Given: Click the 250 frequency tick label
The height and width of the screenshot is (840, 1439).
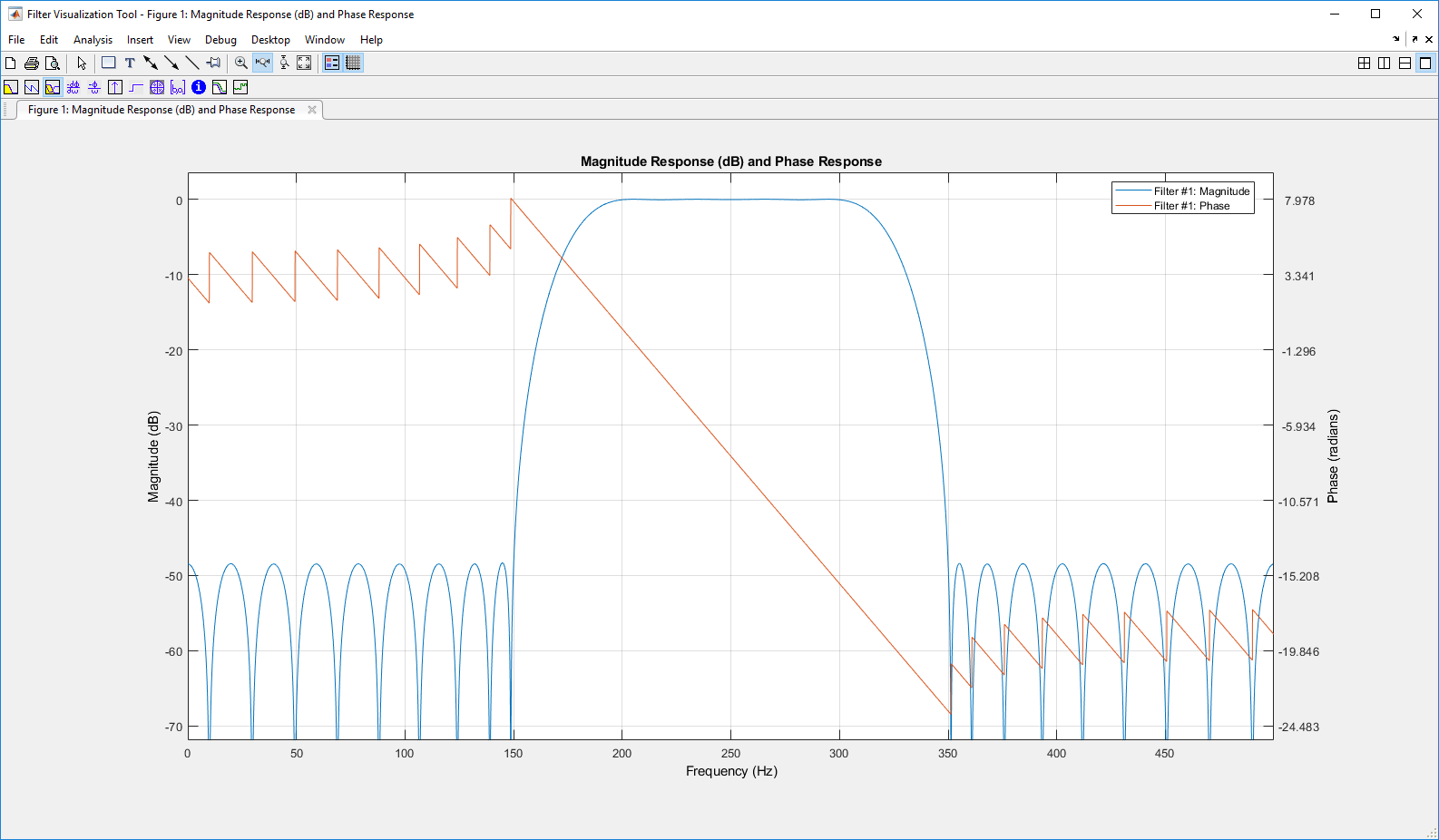Looking at the screenshot, I should [x=730, y=753].
